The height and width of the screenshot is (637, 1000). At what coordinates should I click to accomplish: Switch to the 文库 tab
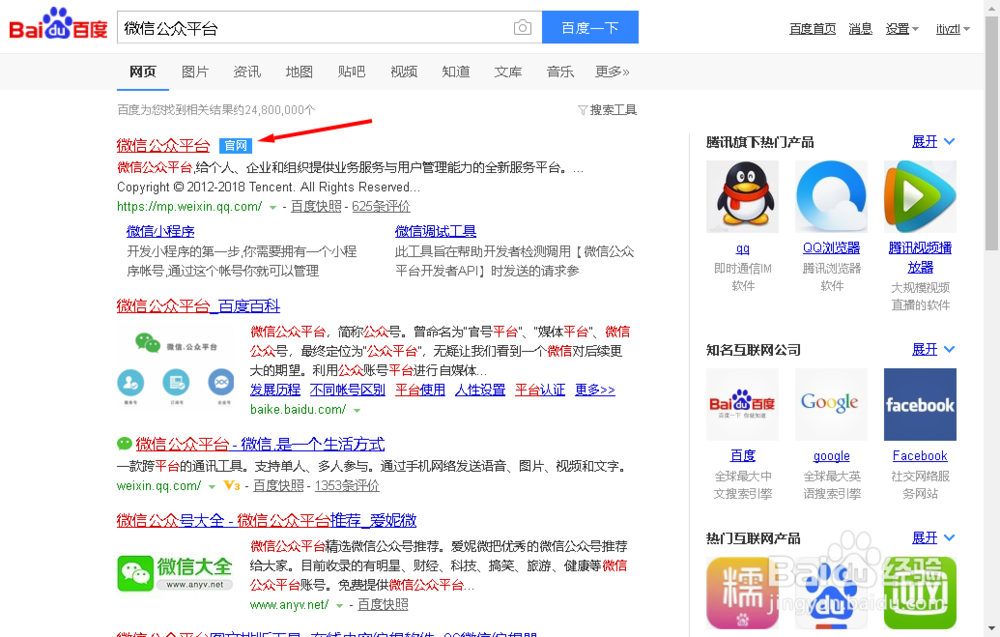coord(508,71)
